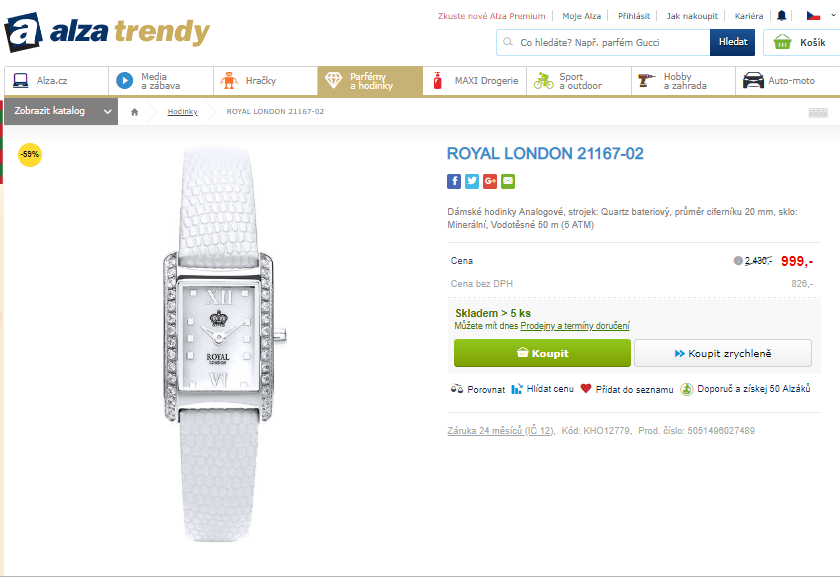Share the watch on Facebook

454,181
